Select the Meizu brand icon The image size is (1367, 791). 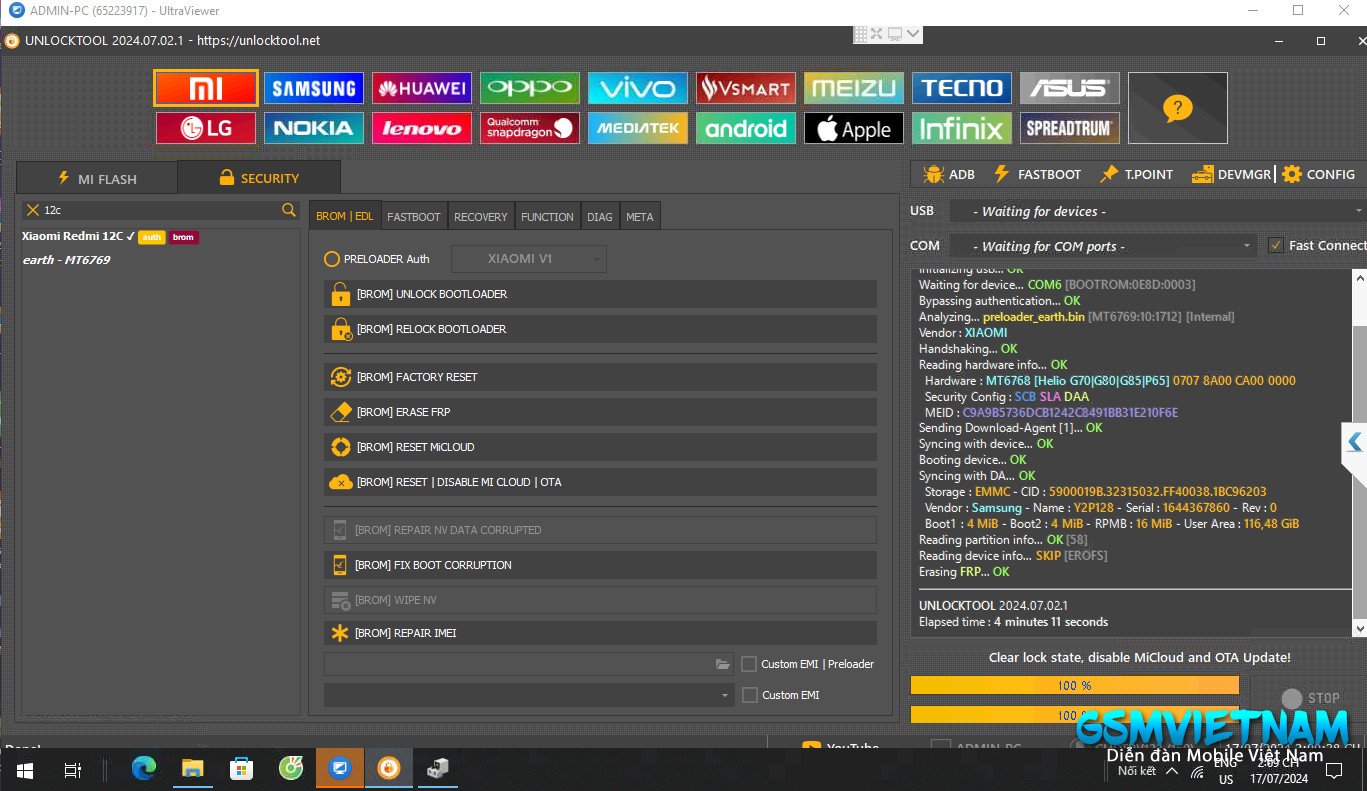coord(854,88)
